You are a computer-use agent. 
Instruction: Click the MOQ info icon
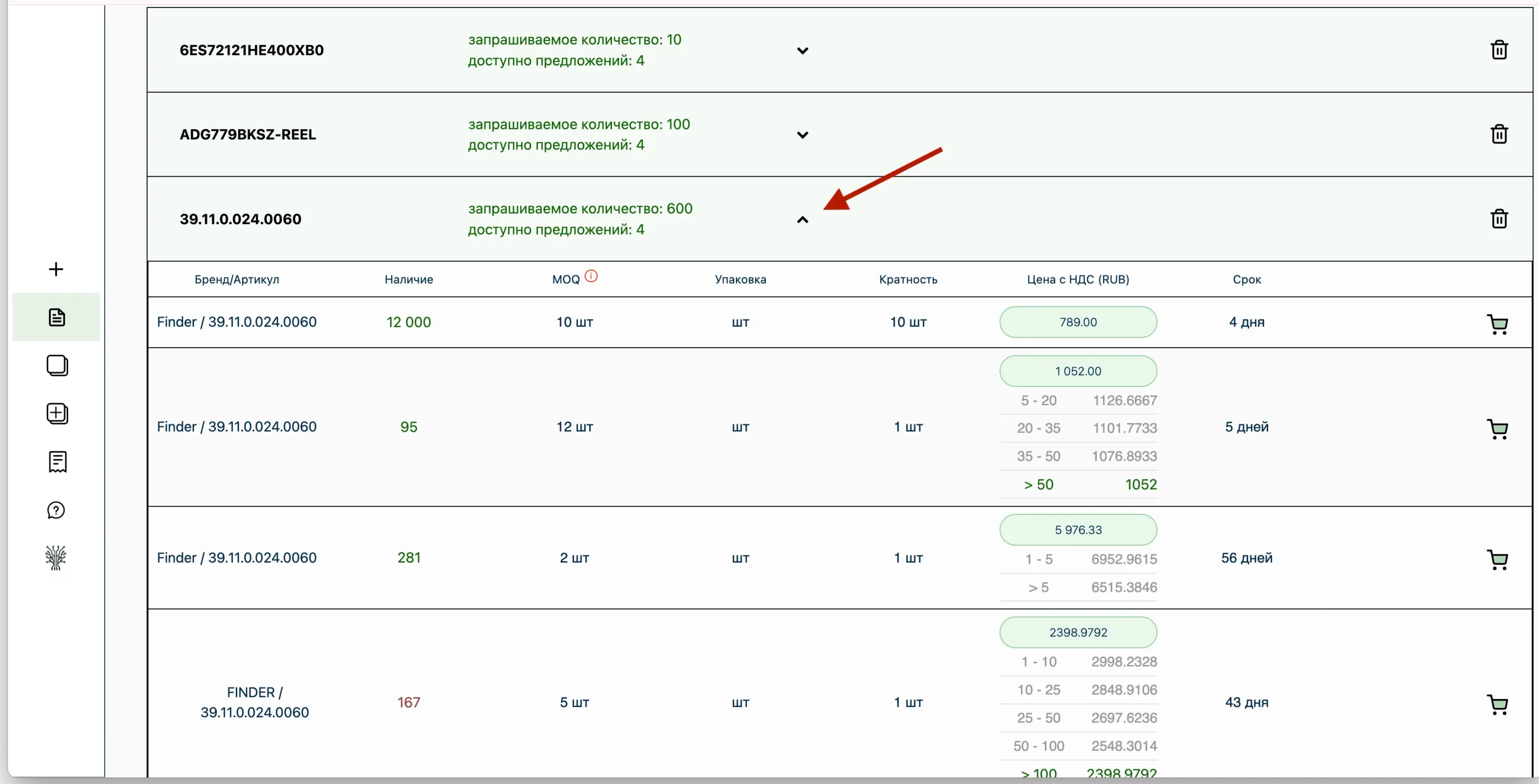tap(591, 276)
